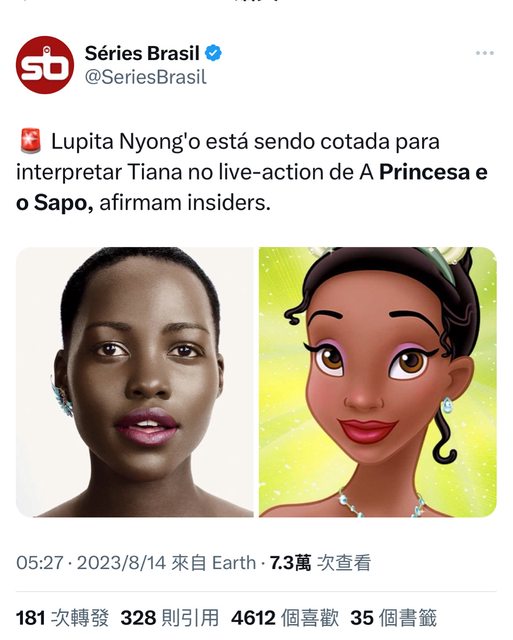Open the Séries Brasil profile avatar
The image size is (513, 640).
[x=45, y=65]
